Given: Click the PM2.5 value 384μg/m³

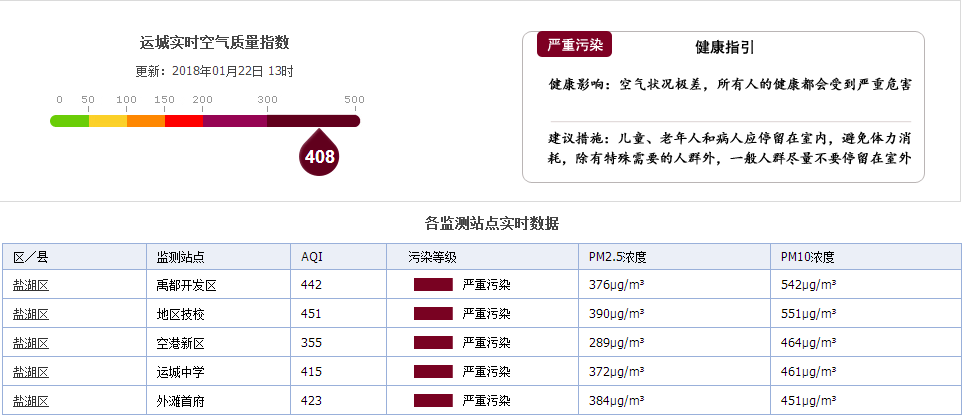Looking at the screenshot, I should coord(616,402).
